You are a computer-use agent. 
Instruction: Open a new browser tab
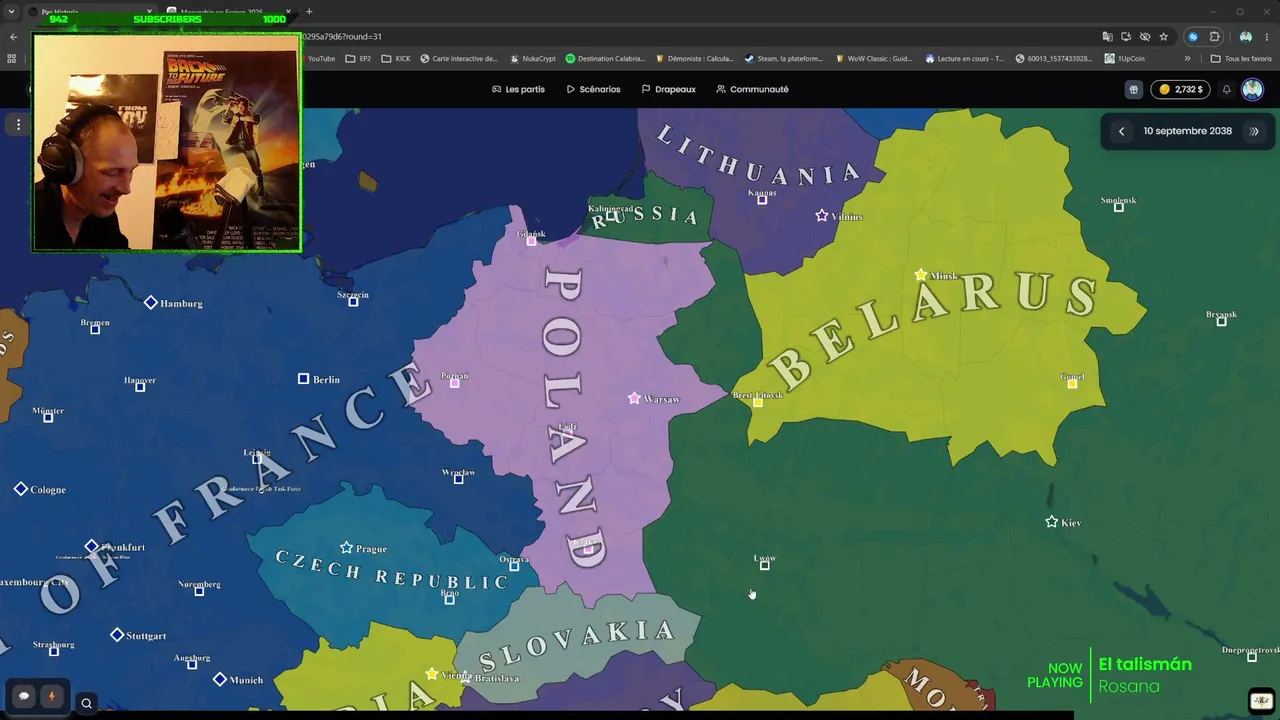pyautogui.click(x=309, y=12)
